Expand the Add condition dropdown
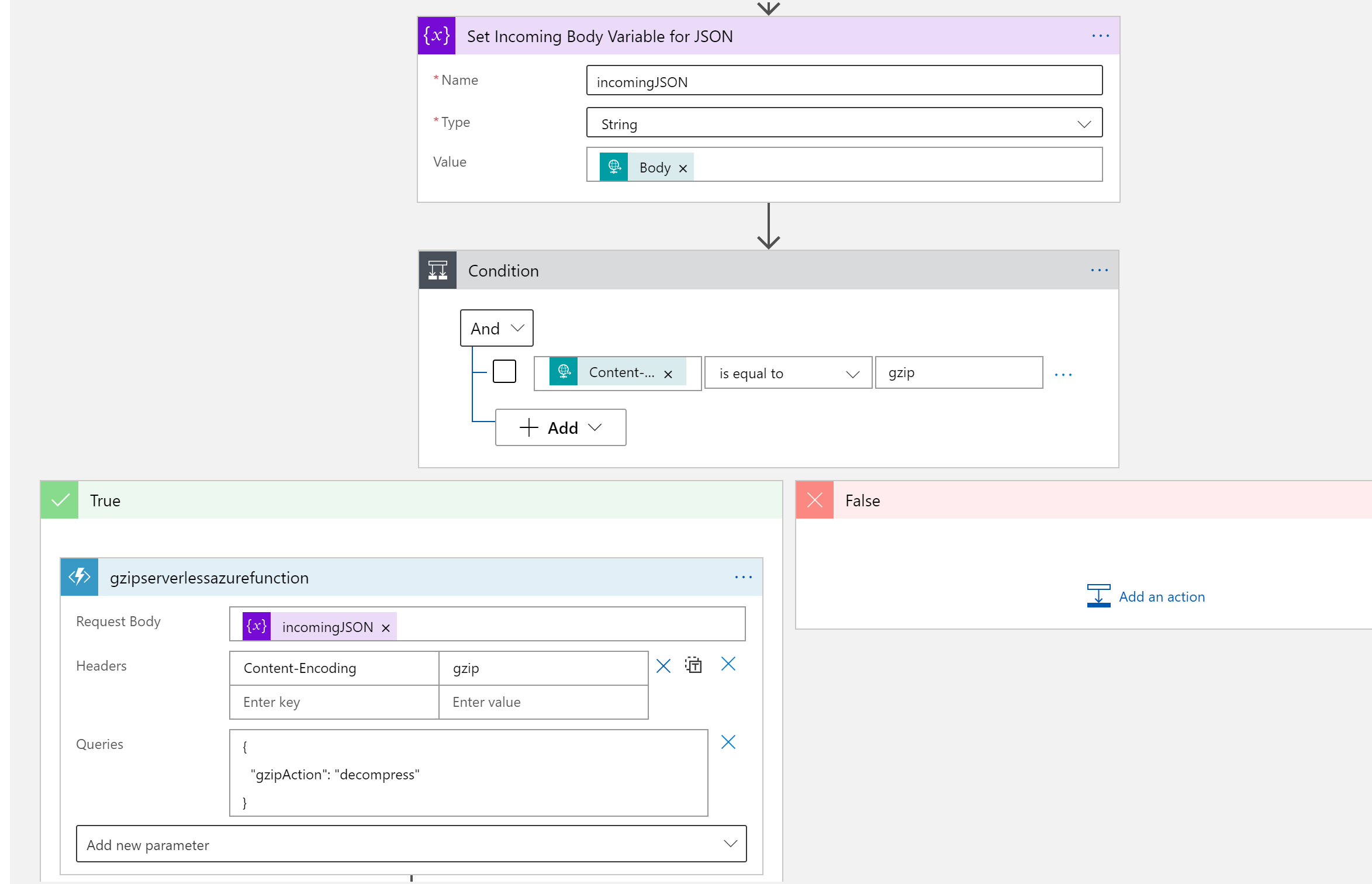Screen dimensions: 1372x884 point(561,427)
